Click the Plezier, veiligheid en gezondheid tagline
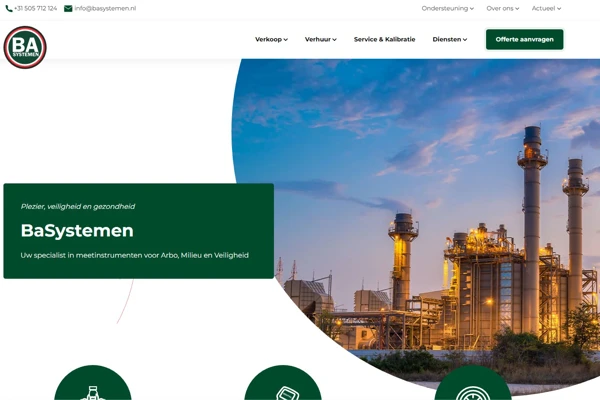This screenshot has height=400, width=600. (78, 206)
